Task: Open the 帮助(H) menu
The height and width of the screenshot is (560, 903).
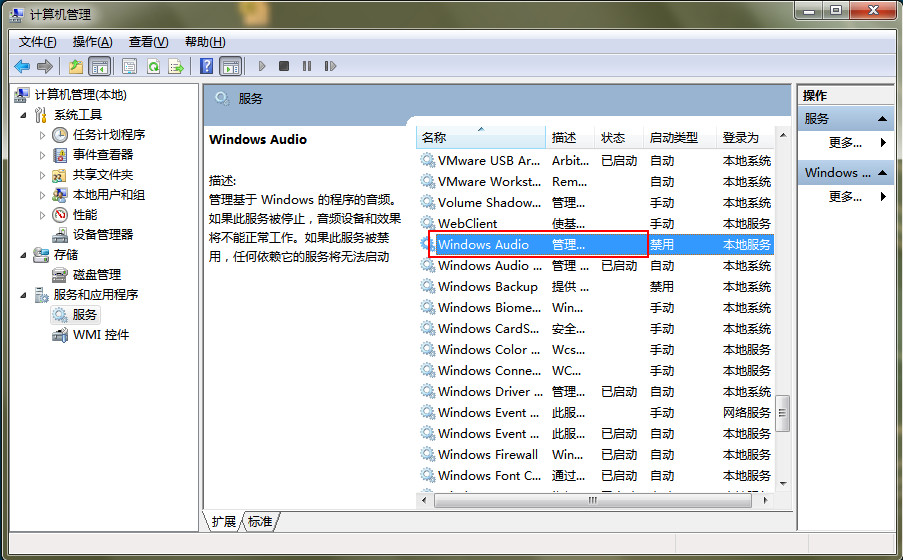Action: coord(204,42)
